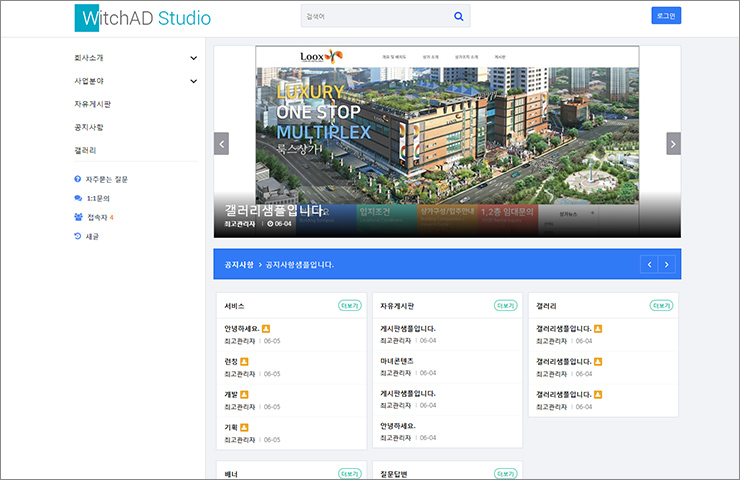740x480 pixels.
Task: Go to 갤러리 in the sidebar
Action: click(x=85, y=151)
